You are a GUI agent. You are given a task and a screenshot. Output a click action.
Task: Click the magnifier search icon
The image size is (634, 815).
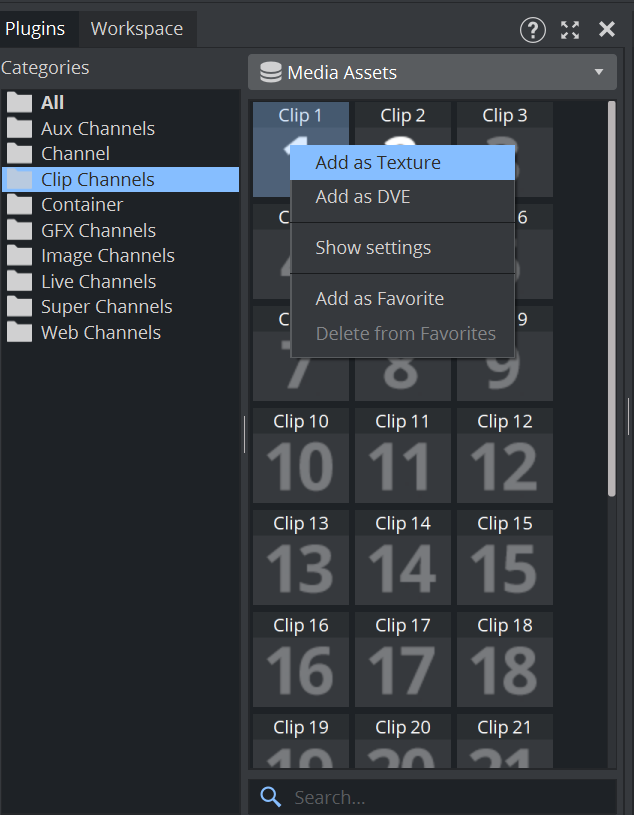click(x=270, y=797)
